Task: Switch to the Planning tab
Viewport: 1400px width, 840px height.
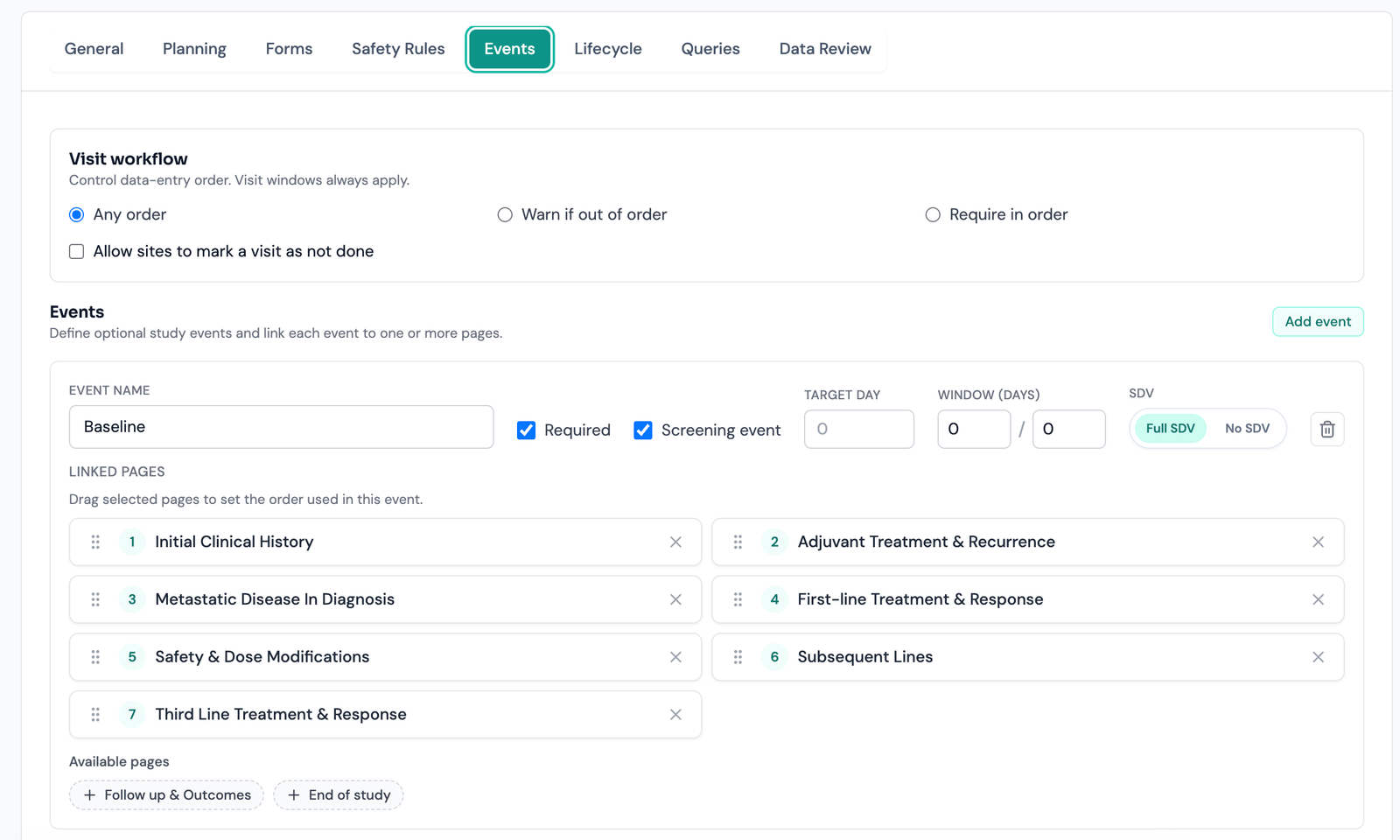Action: [x=194, y=49]
